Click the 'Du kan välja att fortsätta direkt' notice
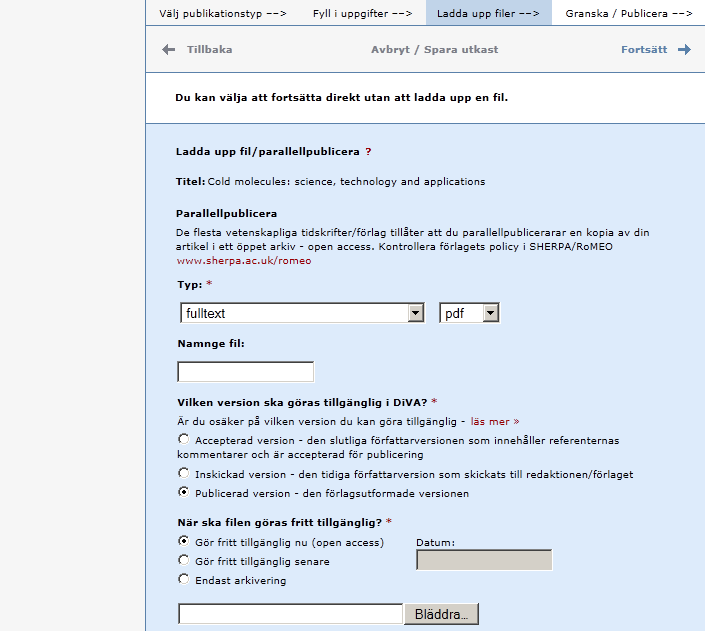This screenshot has width=705, height=631. 341,98
